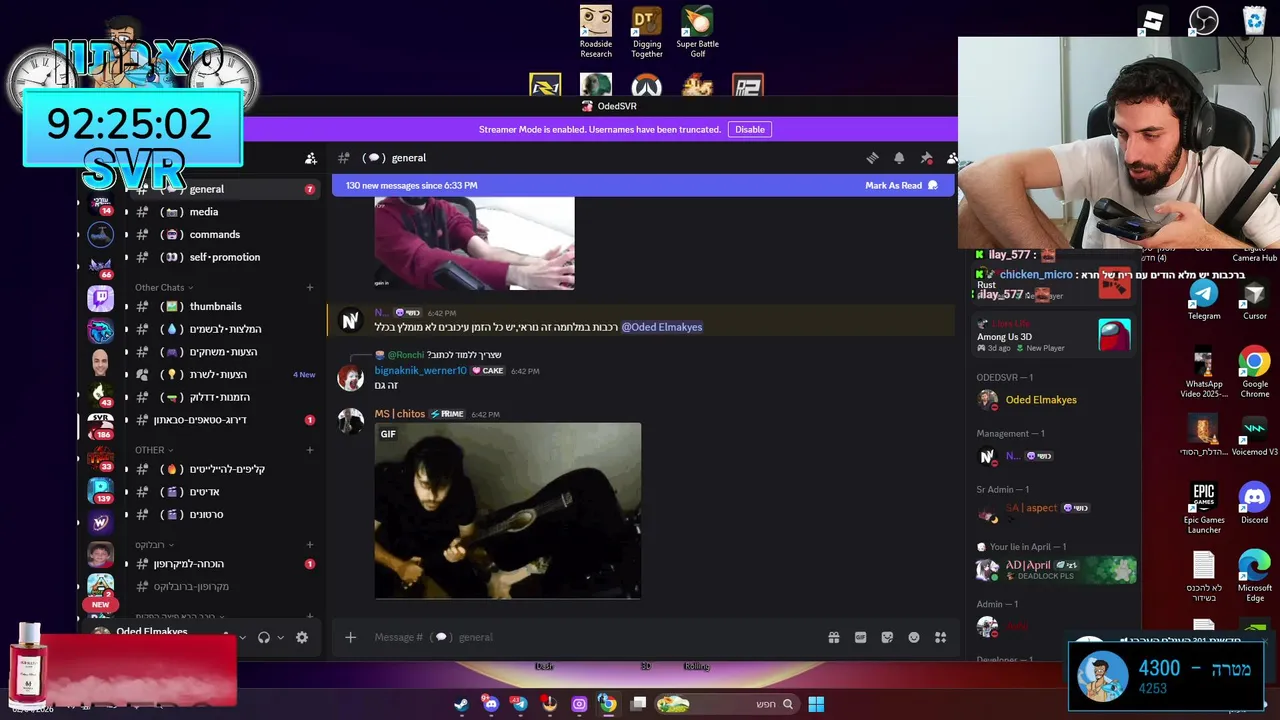This screenshot has width=1280, height=720.
Task: Open the guitar GIF in chat
Action: point(508,511)
